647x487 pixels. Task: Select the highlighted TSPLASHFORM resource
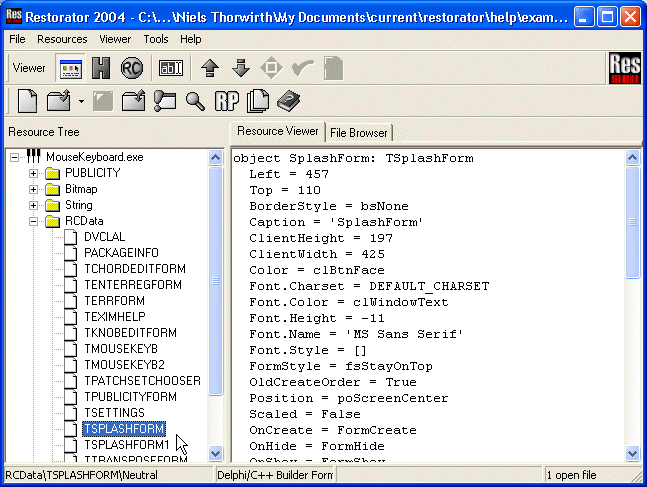(124, 429)
